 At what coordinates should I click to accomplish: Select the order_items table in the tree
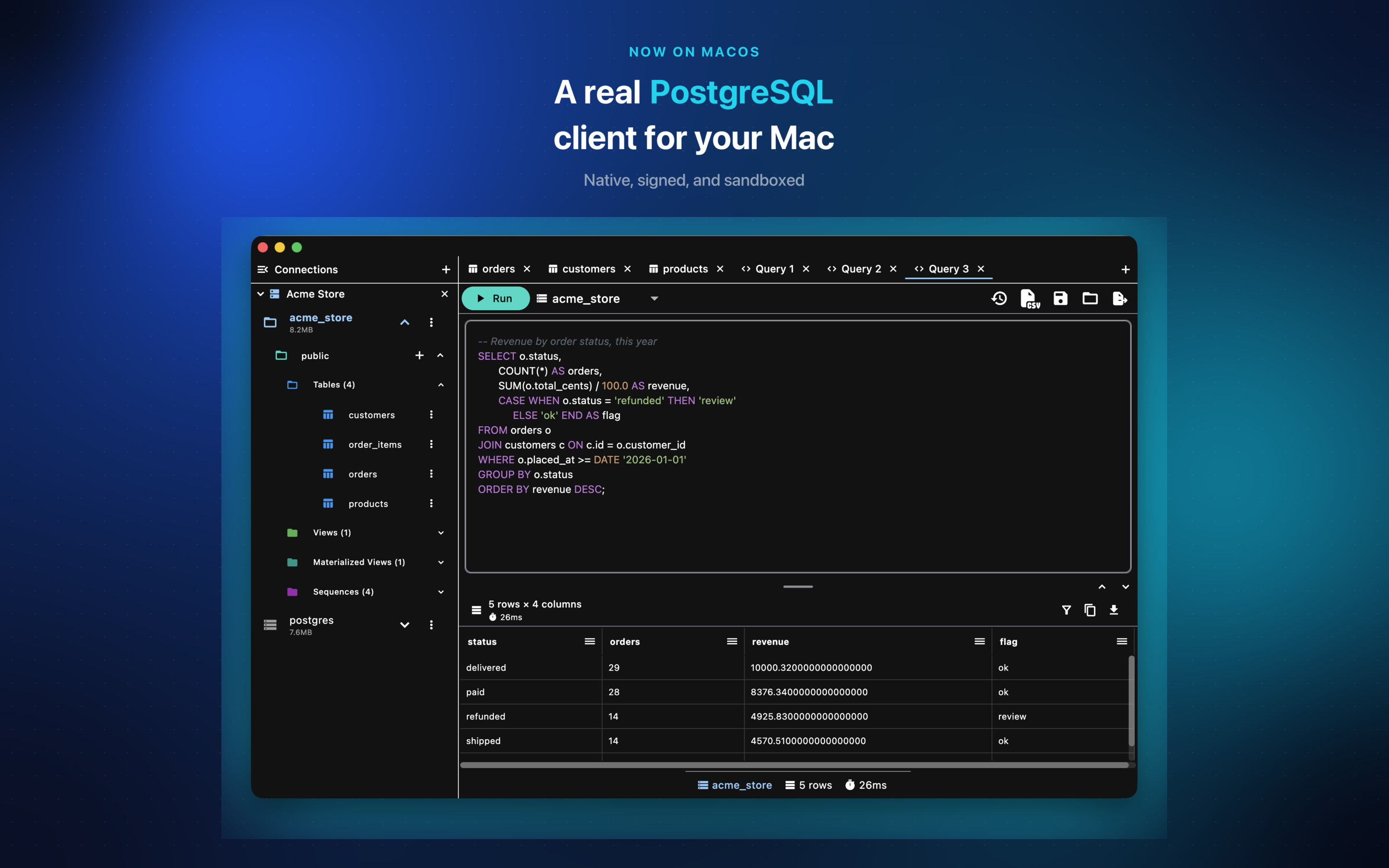375,445
